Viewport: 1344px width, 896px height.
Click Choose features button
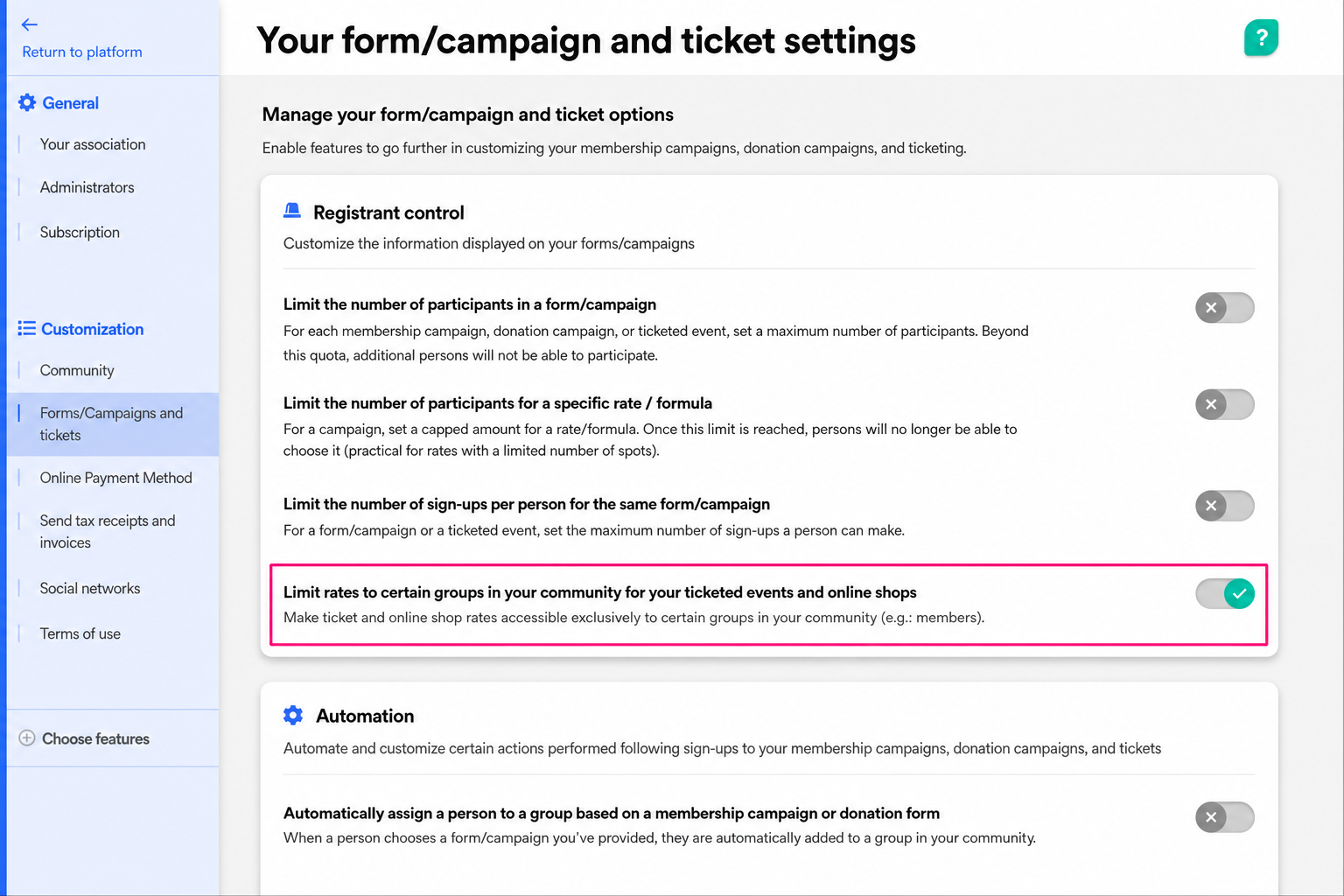pos(95,738)
